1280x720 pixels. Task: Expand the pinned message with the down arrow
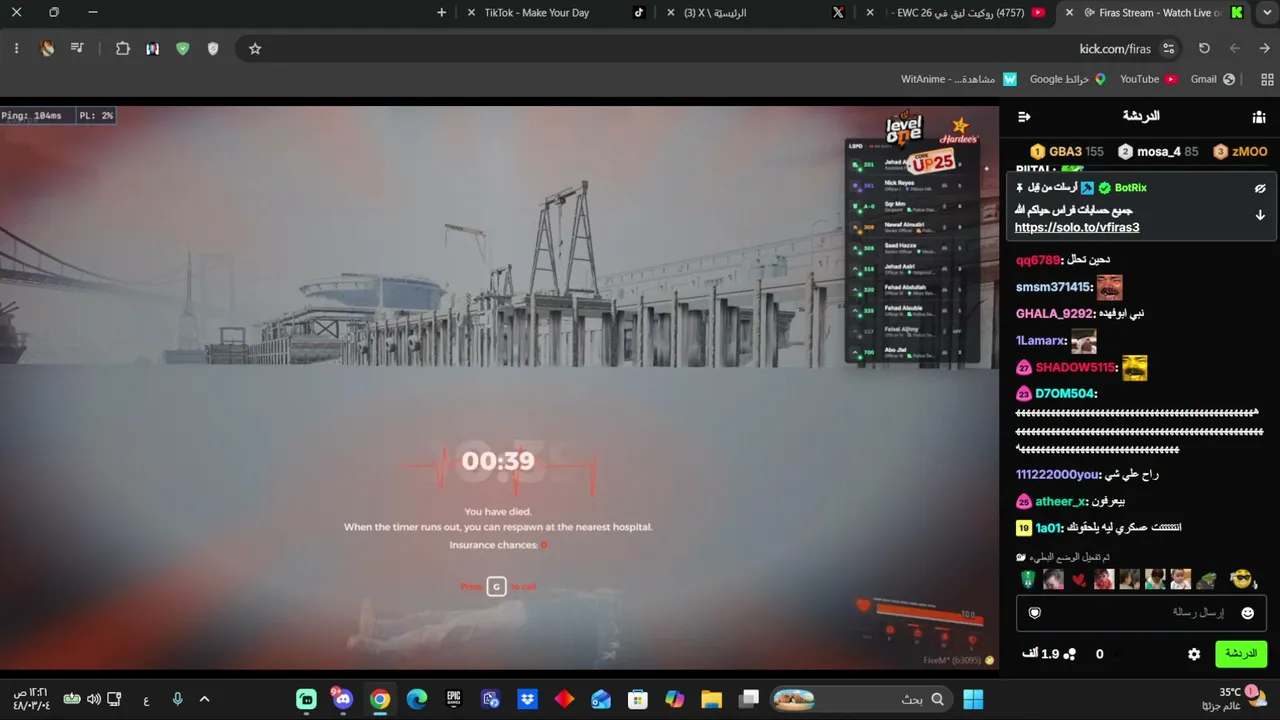click(x=1260, y=215)
